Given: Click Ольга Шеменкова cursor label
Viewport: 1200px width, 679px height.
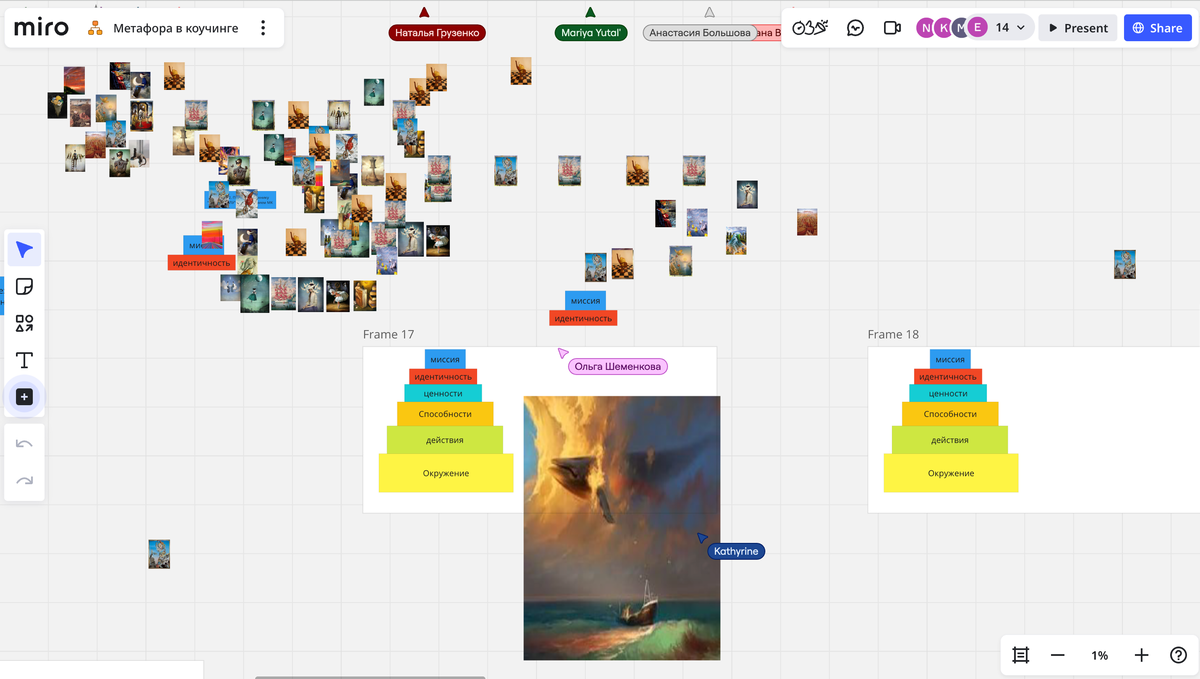Looking at the screenshot, I should click(618, 367).
